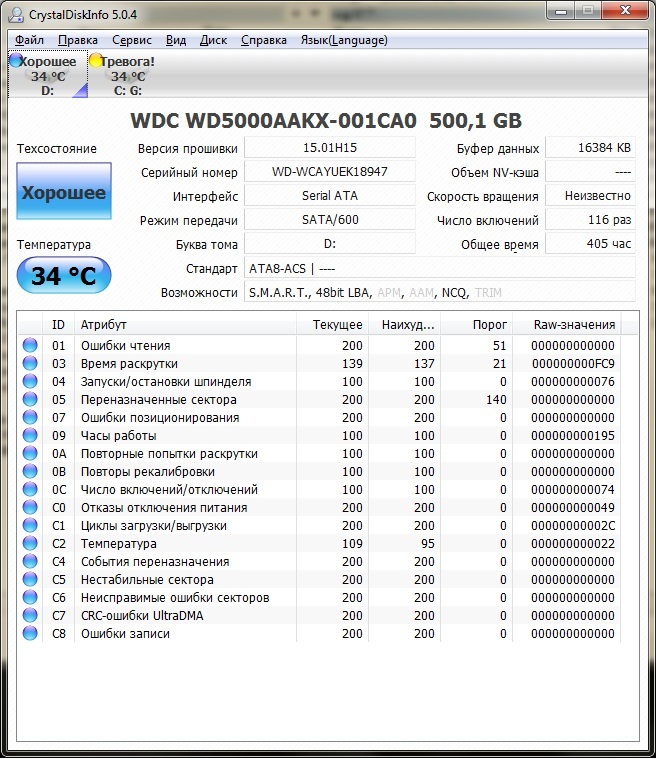Click the blue orb next to Температура attribute

(30, 544)
